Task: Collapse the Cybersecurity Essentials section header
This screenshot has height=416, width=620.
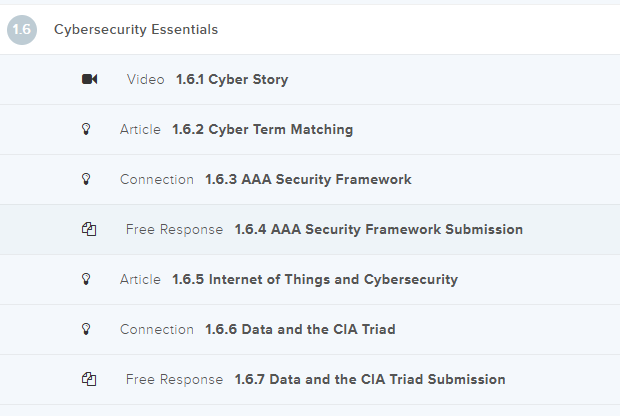Action: click(x=136, y=30)
